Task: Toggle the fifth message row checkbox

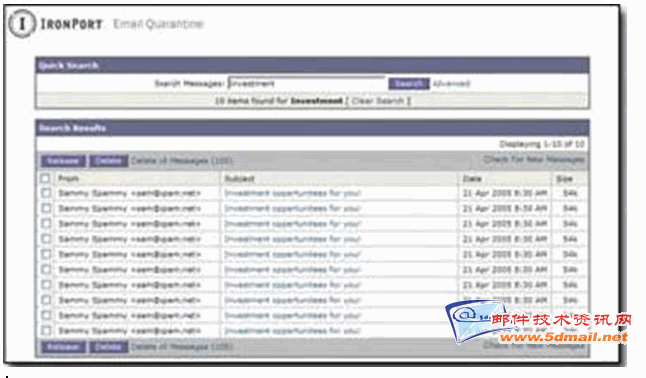Action: [x=46, y=254]
